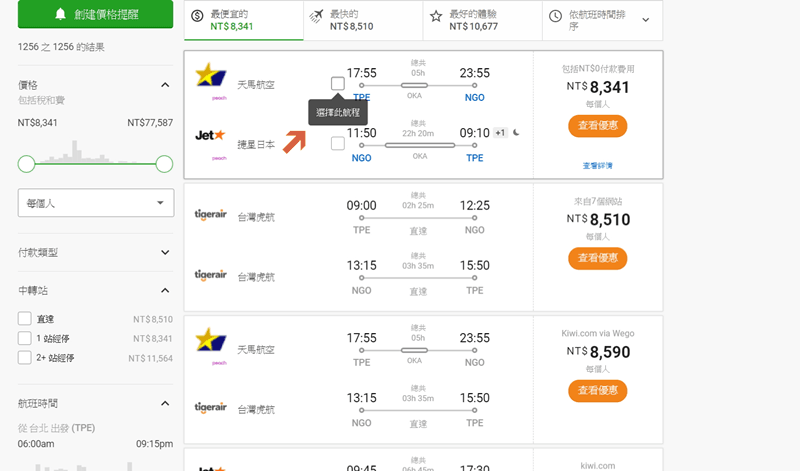Select the 最好的體驗 NT$10,677 tab
The height and width of the screenshot is (471, 800).
click(483, 20)
